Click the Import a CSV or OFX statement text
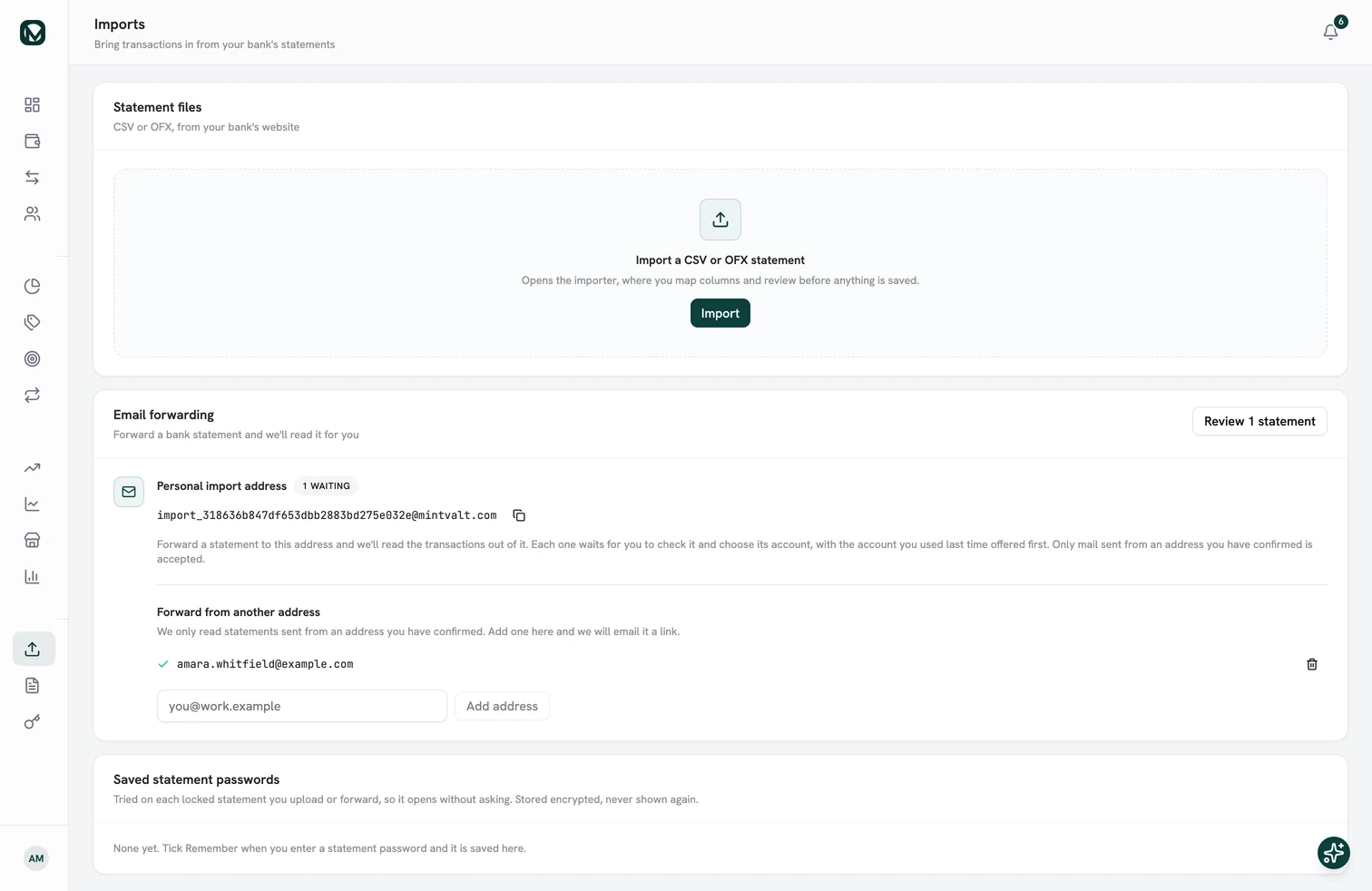 [x=720, y=260]
